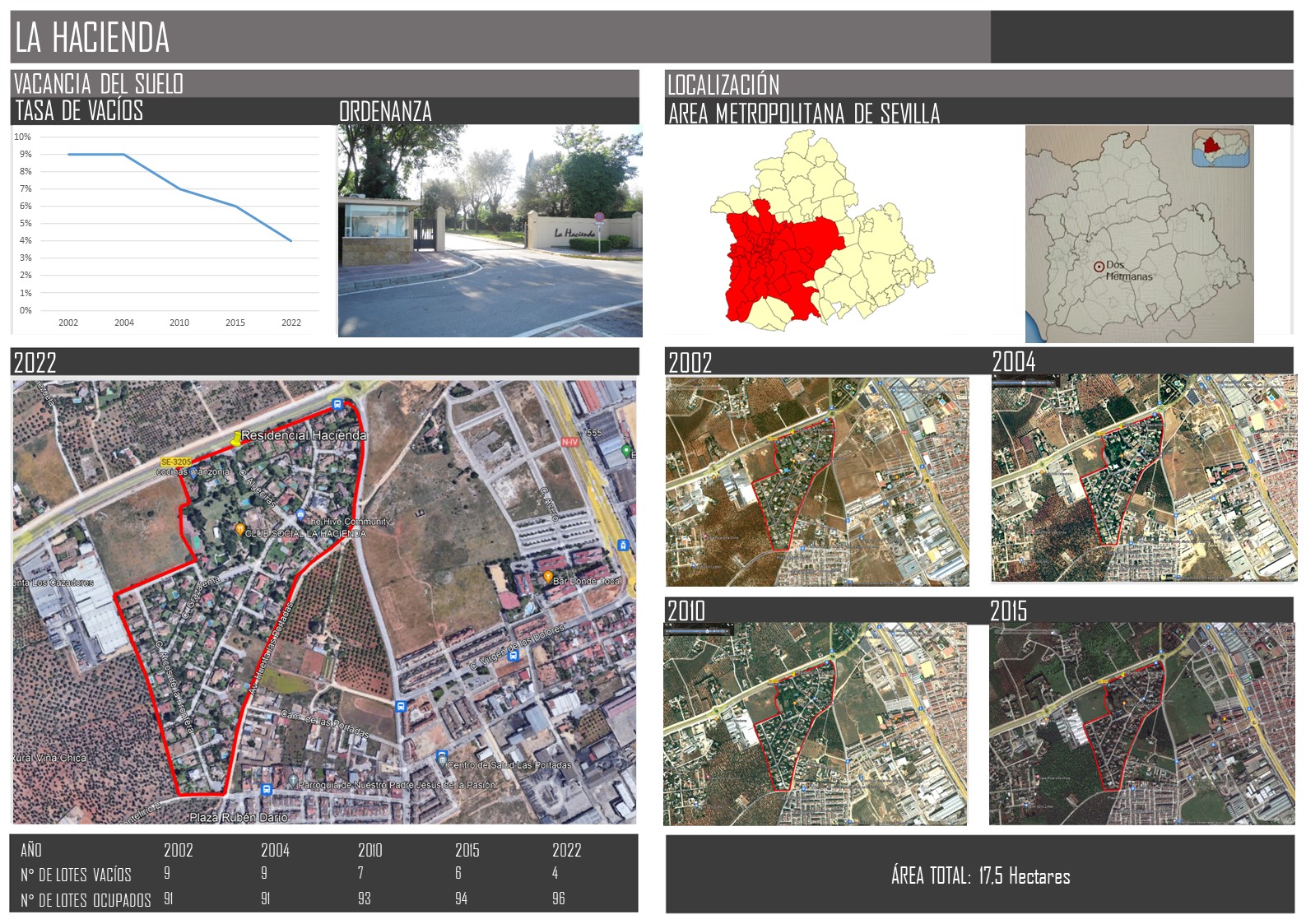Select the 2015 aerial map image

(1141, 724)
